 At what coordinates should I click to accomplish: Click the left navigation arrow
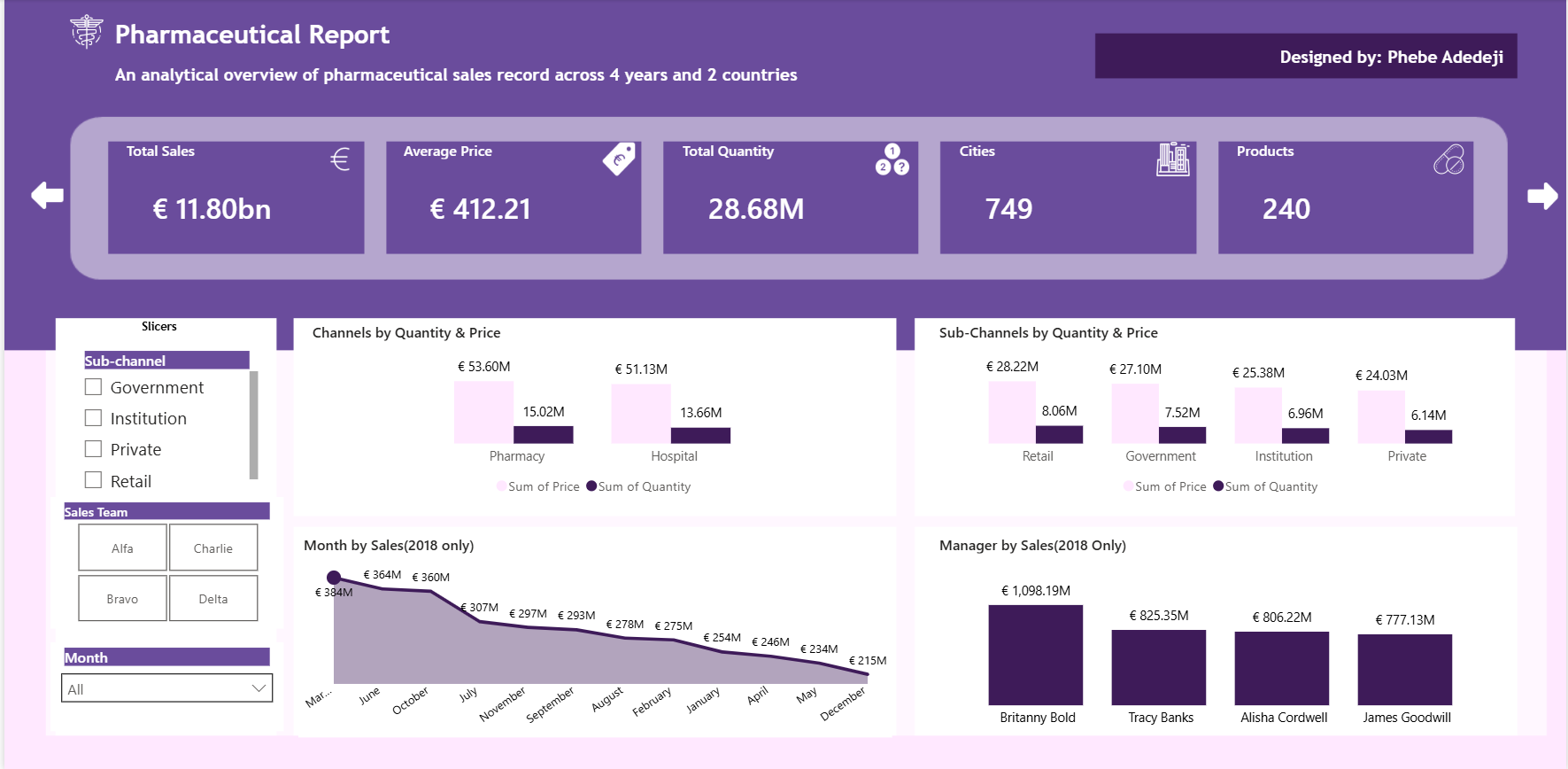48,195
